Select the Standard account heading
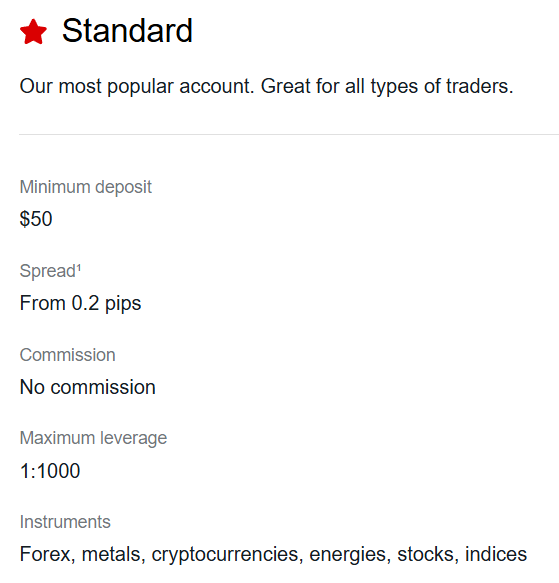The image size is (559, 583). click(x=127, y=31)
